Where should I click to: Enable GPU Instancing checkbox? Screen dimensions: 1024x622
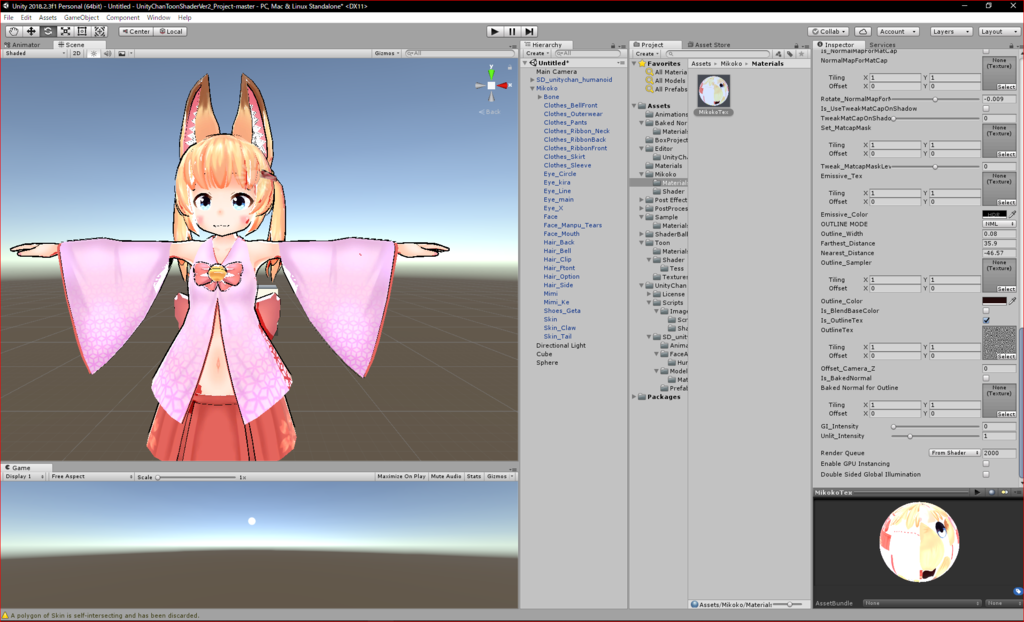pyautogui.click(x=986, y=463)
